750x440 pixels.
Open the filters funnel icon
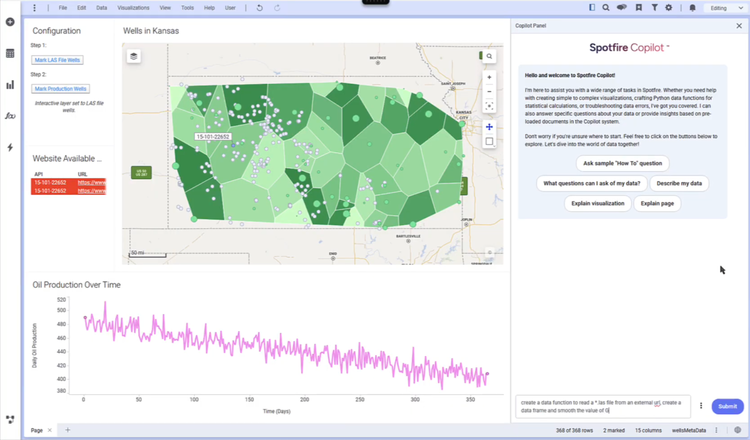point(654,8)
